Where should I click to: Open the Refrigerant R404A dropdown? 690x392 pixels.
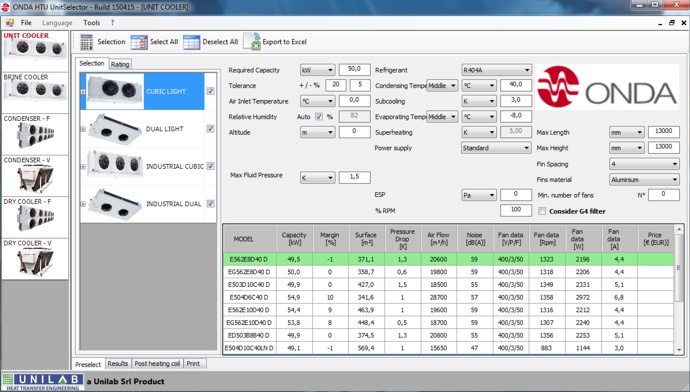[496, 70]
